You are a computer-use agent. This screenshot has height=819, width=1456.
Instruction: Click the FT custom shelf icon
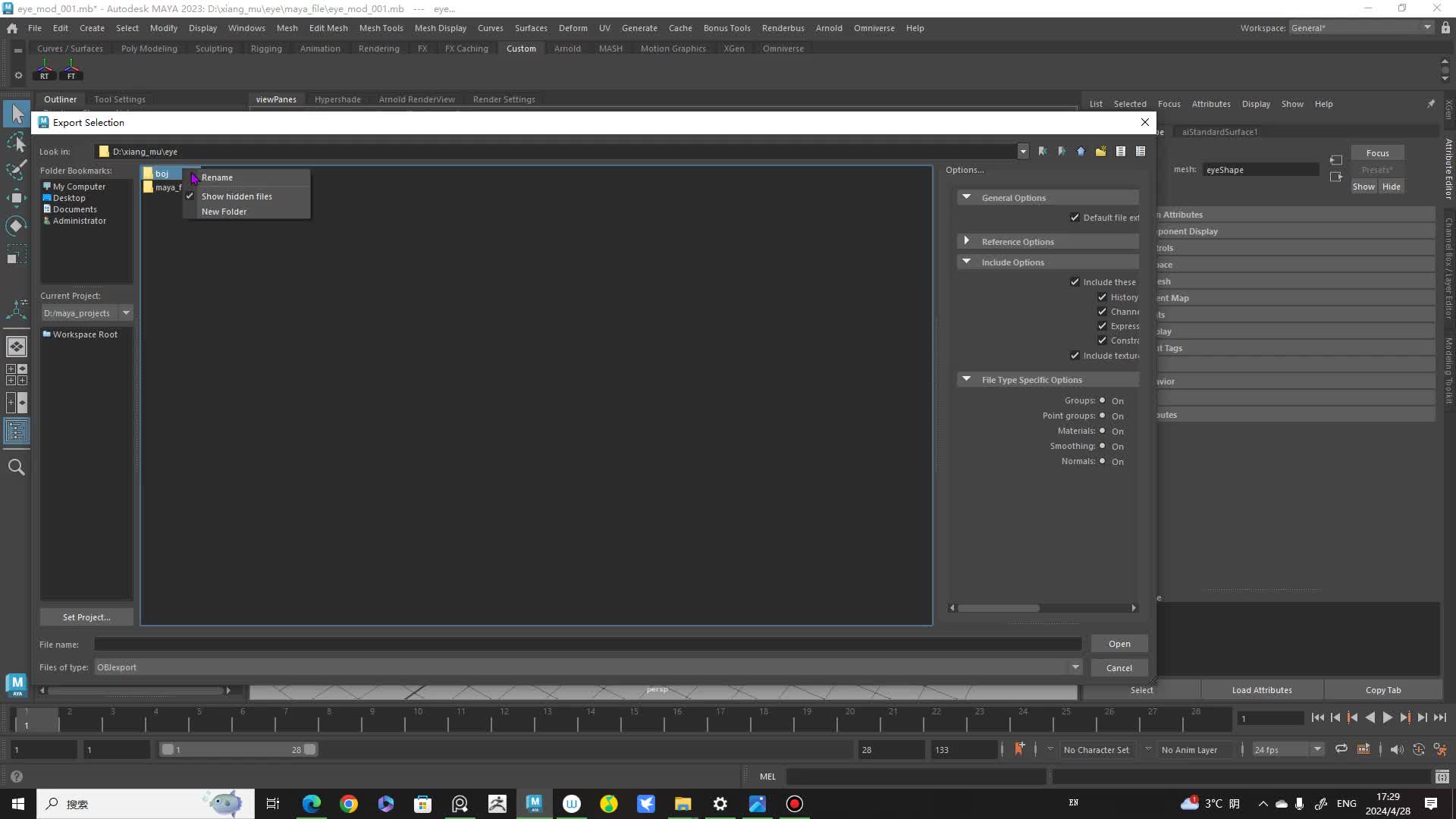71,70
